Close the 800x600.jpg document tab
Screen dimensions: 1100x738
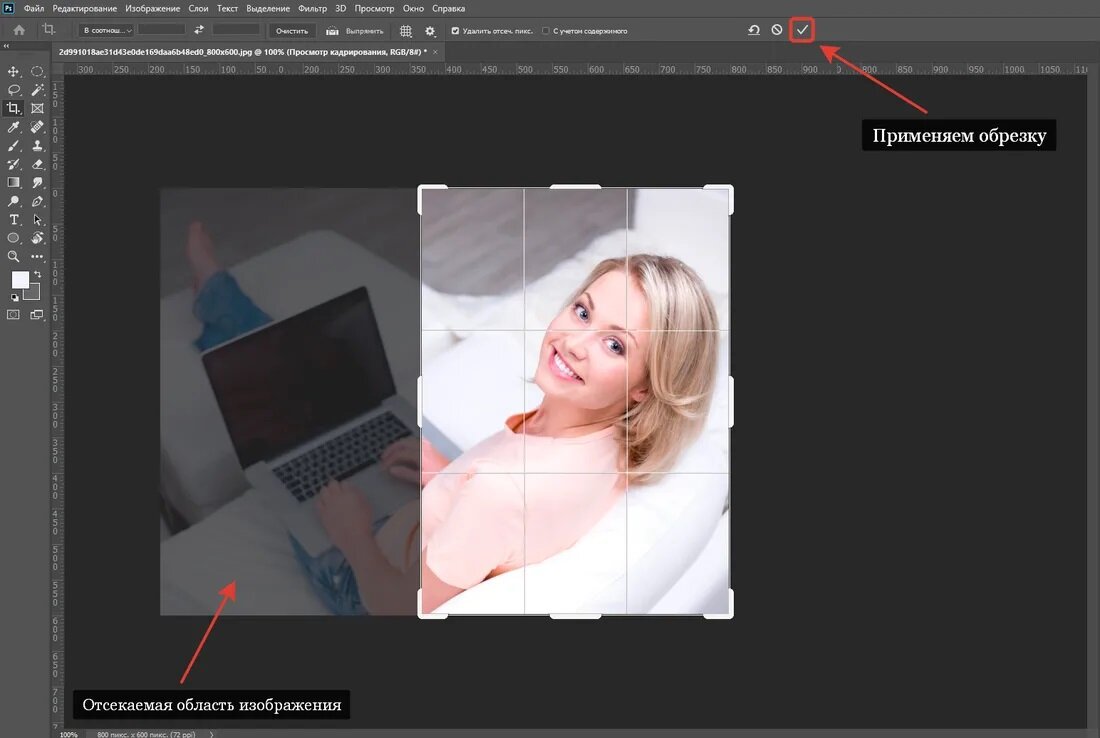(435, 52)
